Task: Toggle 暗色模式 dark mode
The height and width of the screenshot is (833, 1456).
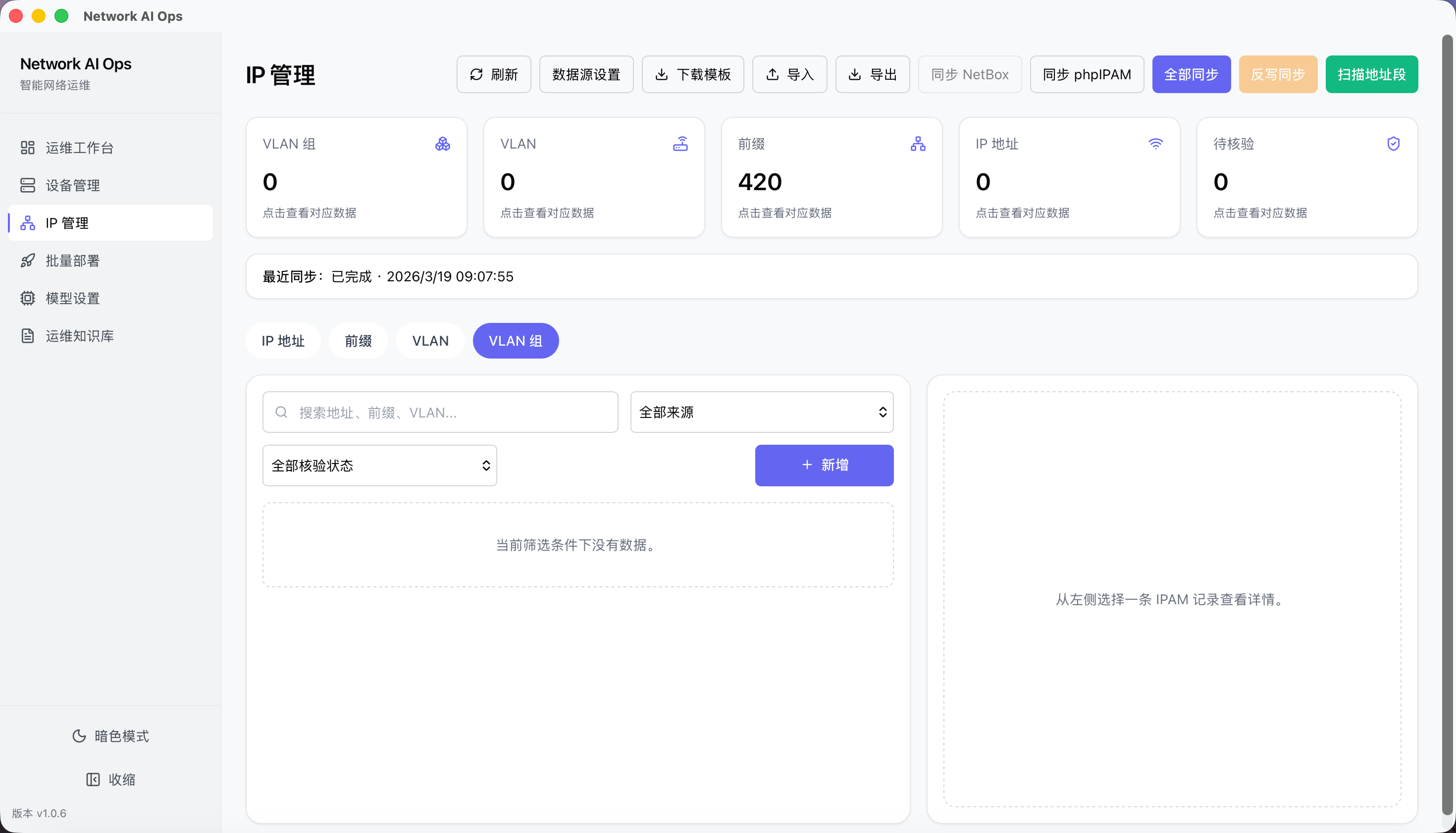Action: pos(110,736)
